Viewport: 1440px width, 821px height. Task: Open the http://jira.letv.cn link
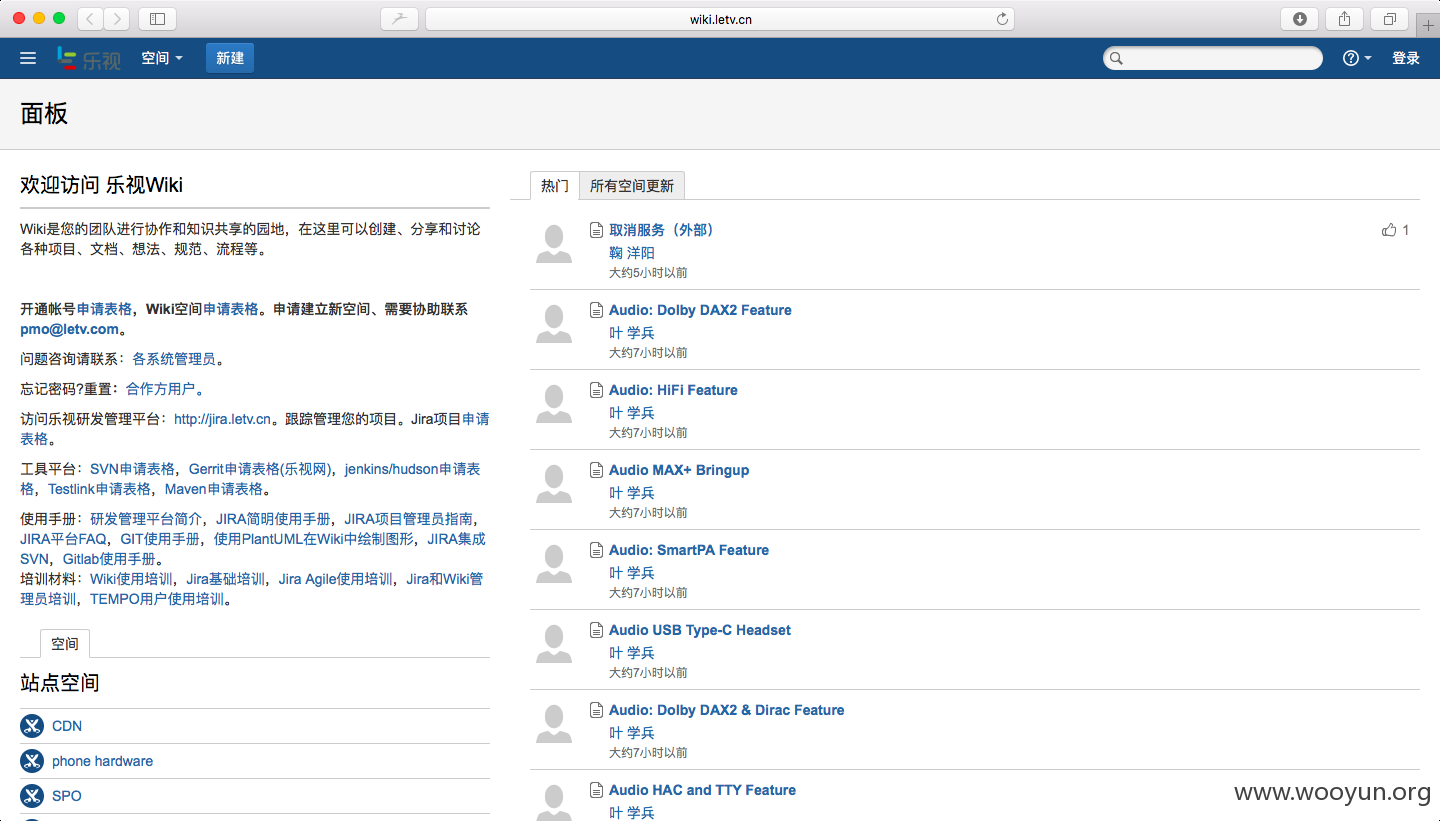click(222, 419)
